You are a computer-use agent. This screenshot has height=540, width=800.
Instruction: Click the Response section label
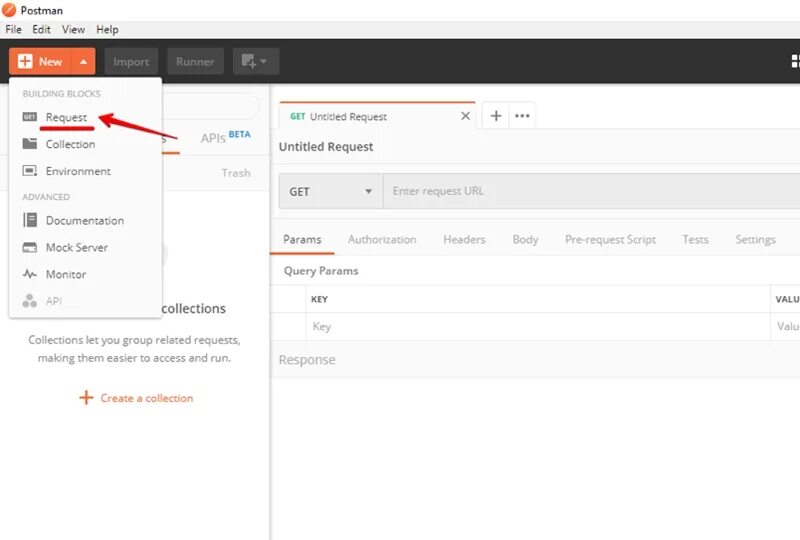click(x=307, y=360)
